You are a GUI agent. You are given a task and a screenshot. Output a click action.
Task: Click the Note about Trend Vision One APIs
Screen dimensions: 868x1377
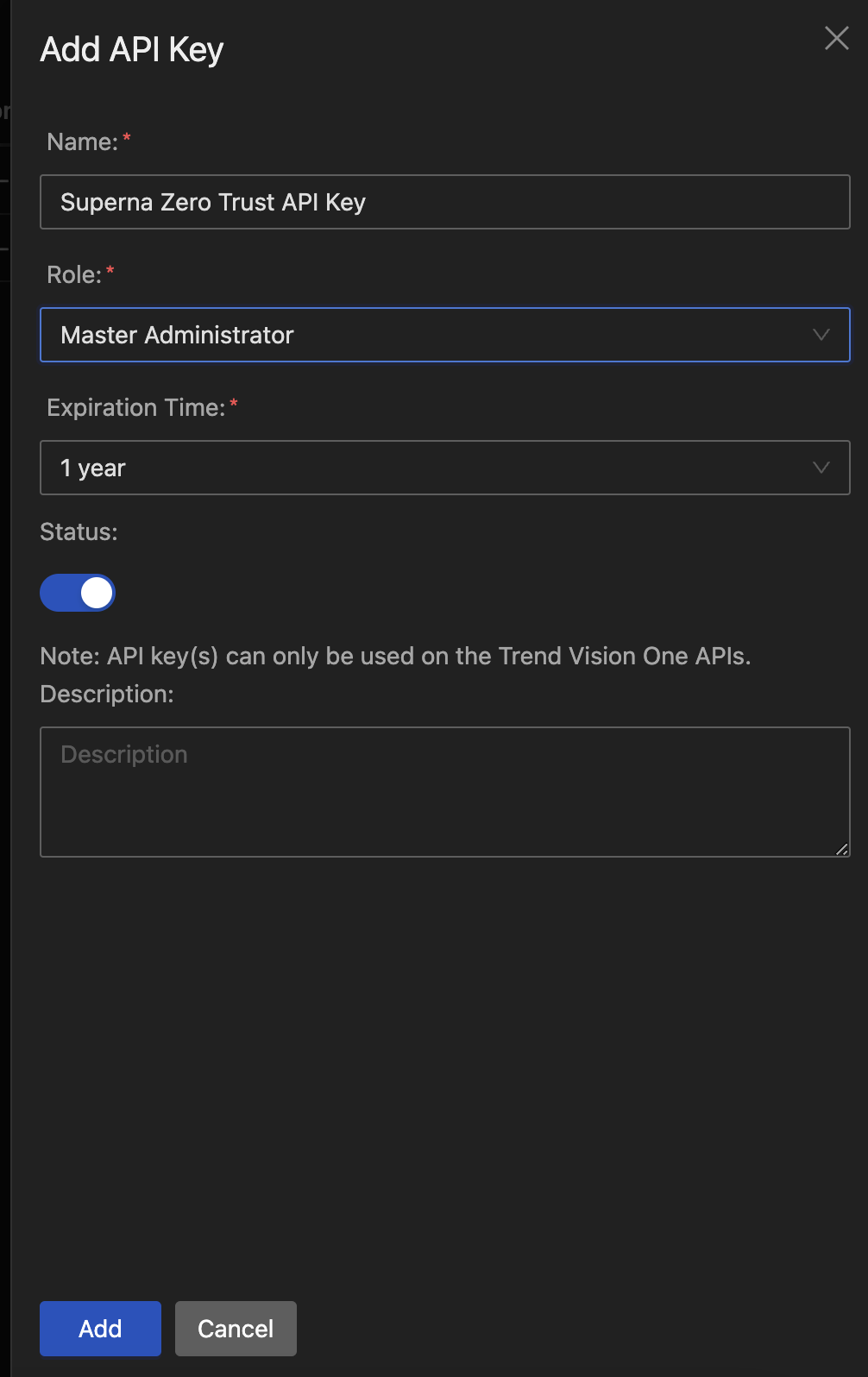(x=395, y=656)
